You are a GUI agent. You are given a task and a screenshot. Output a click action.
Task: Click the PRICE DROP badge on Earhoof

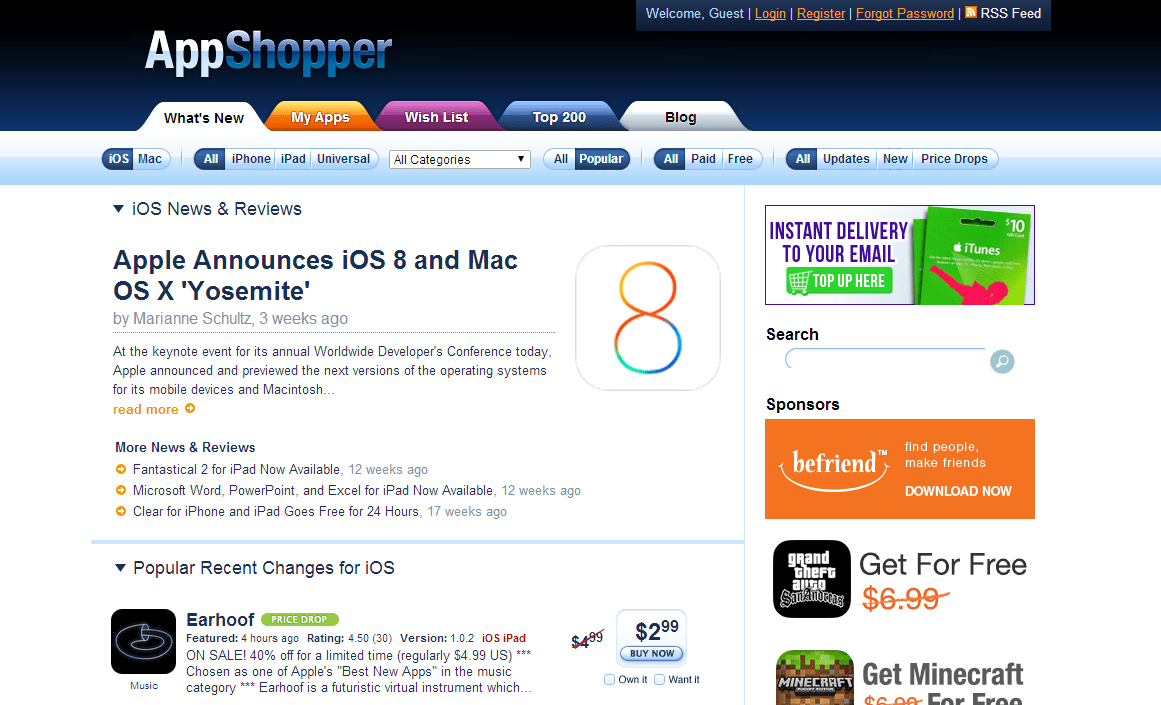pyautogui.click(x=299, y=619)
